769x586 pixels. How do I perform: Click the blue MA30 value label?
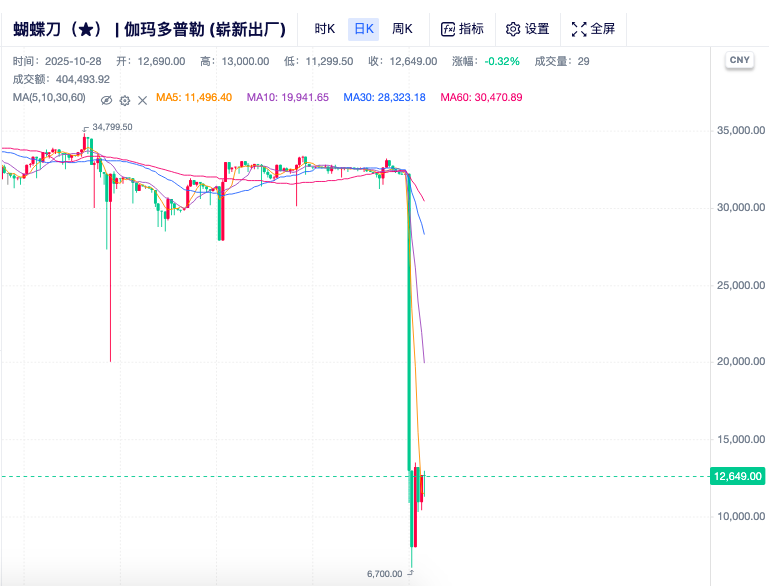(x=384, y=98)
